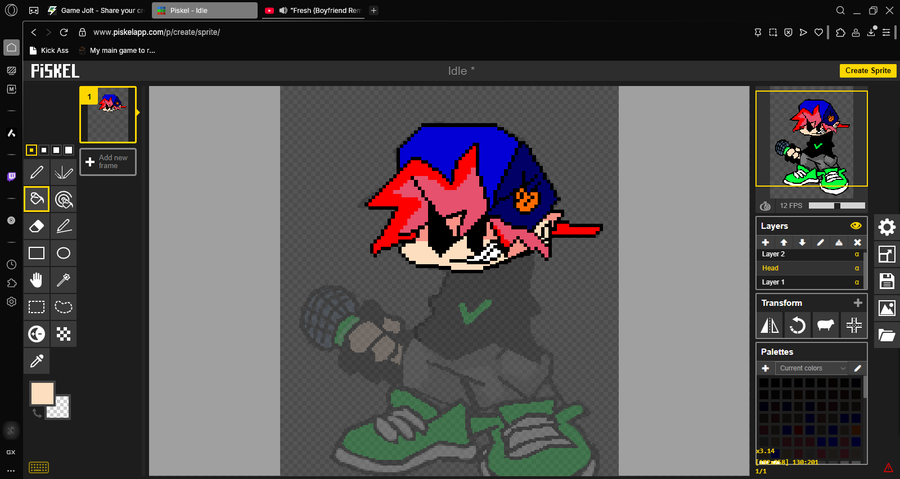Click the Create Sprite button
Screen dimensions: 900x479
(x=867, y=71)
